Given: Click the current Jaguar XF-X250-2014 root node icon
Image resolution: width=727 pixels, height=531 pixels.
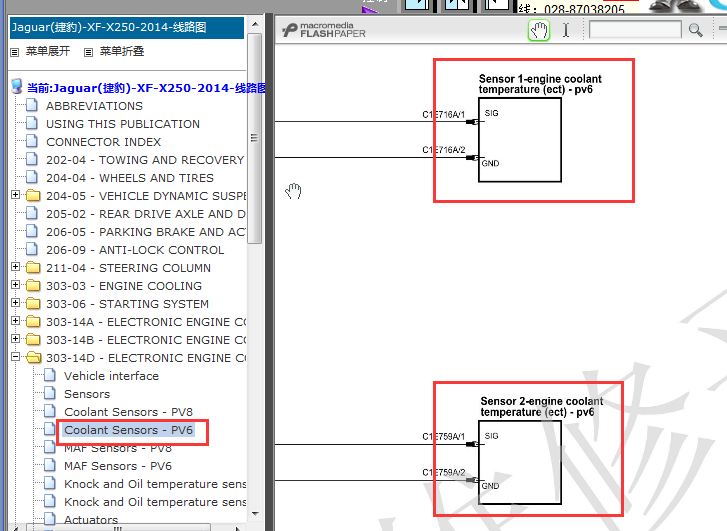Looking at the screenshot, I should click(x=17, y=86).
